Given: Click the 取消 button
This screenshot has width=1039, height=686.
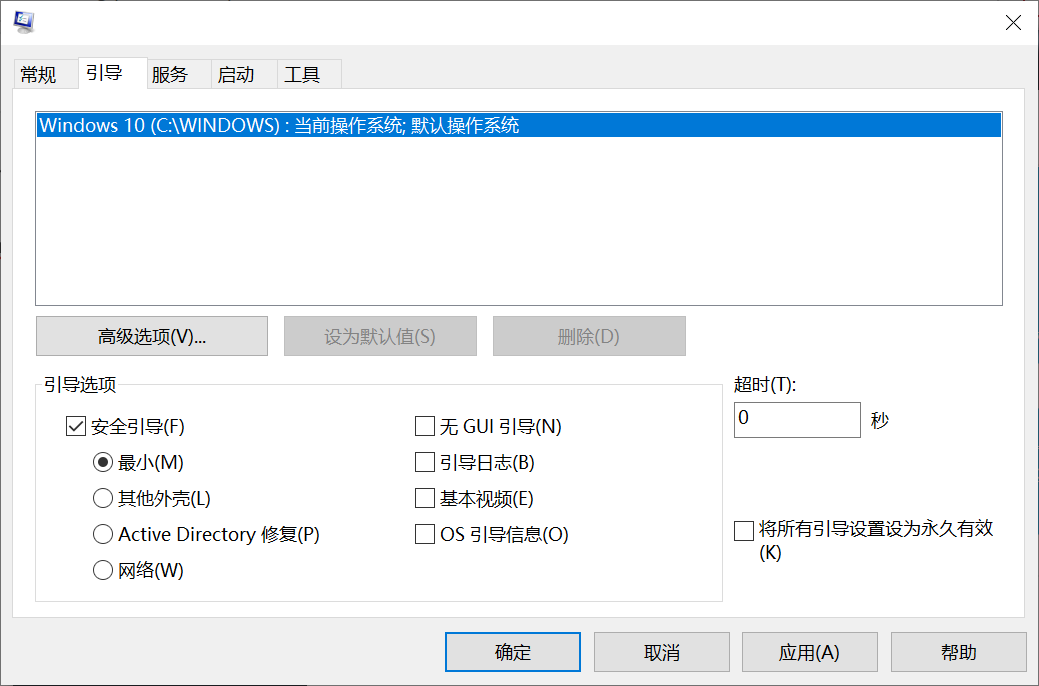Looking at the screenshot, I should click(661, 652).
